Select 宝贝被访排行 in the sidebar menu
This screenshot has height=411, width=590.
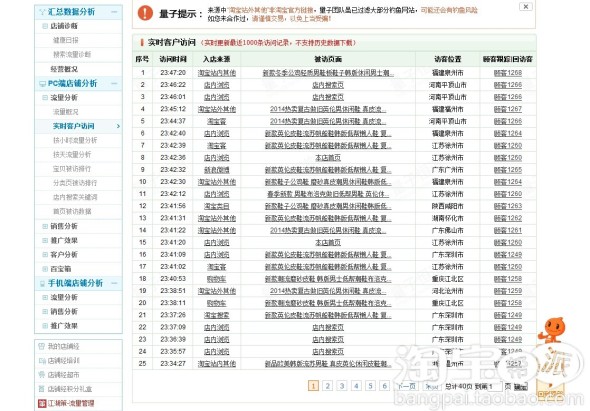72,169
